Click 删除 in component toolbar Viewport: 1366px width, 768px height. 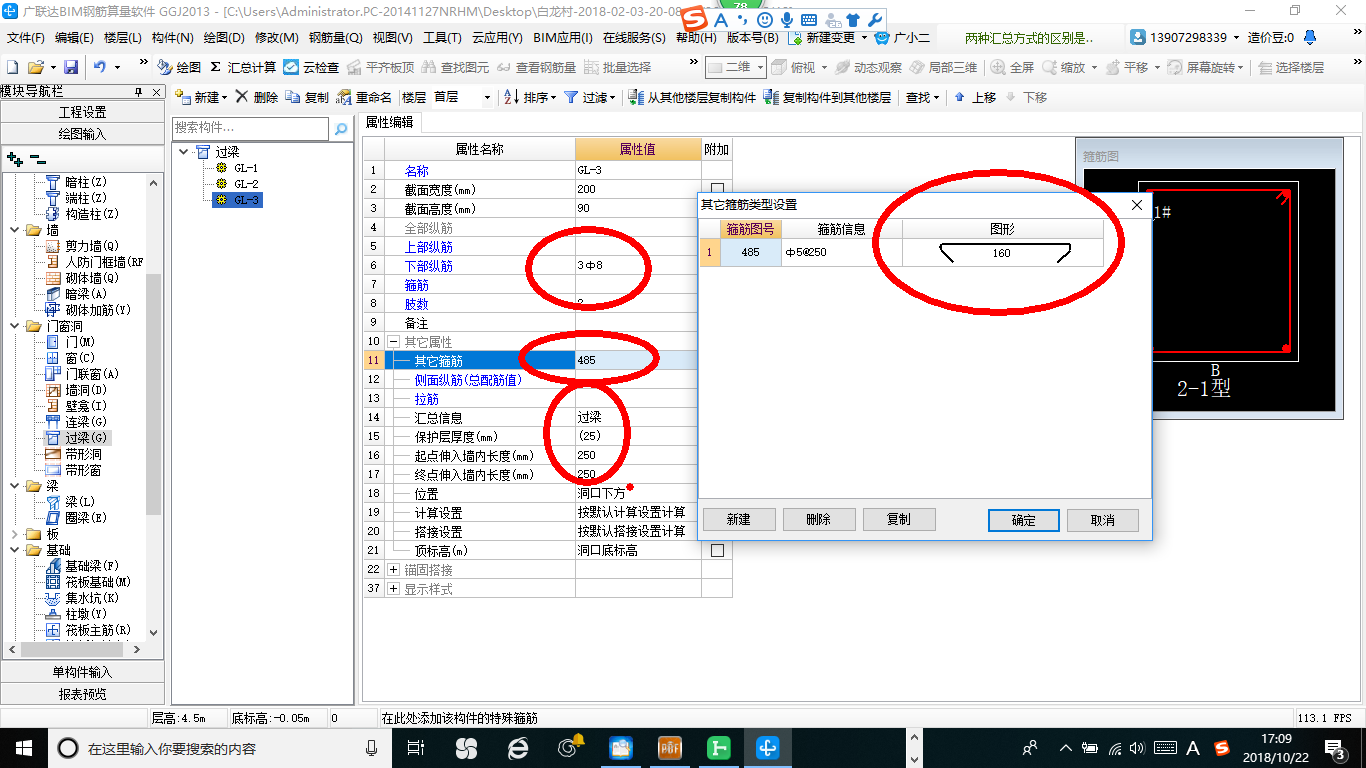[x=257, y=97]
